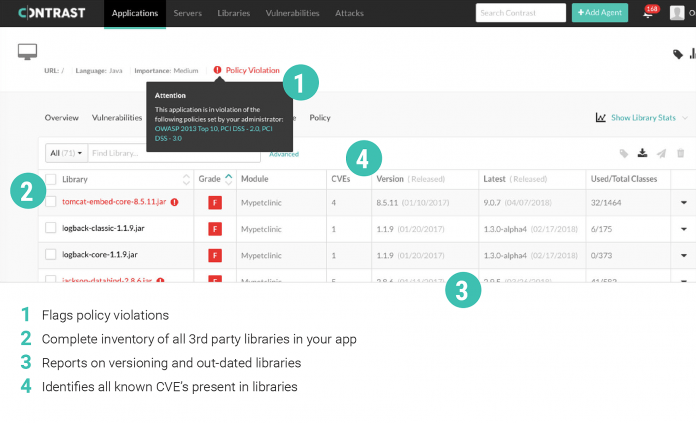Select checkbox for logback-classic-1.1.9.jar
The width and height of the screenshot is (696, 423).
[x=51, y=228]
